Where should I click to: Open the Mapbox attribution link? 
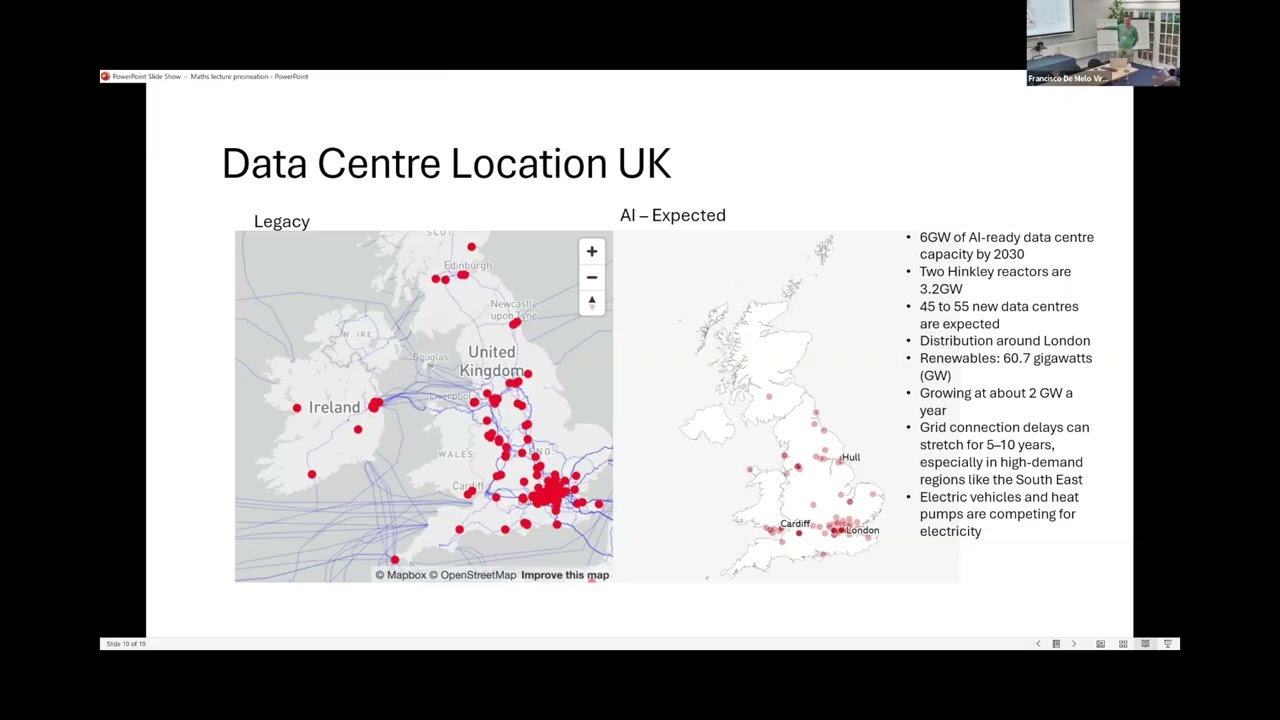[400, 575]
